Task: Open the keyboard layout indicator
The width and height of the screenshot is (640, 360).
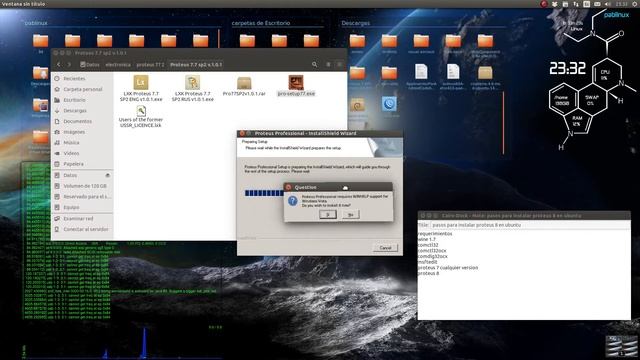Action: pos(587,4)
